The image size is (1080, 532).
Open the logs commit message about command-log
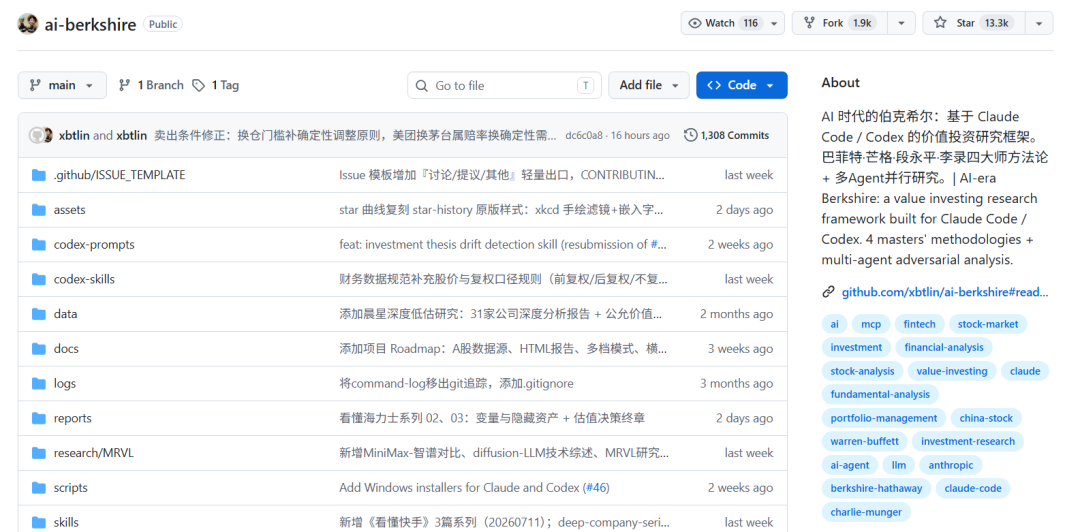click(x=456, y=383)
